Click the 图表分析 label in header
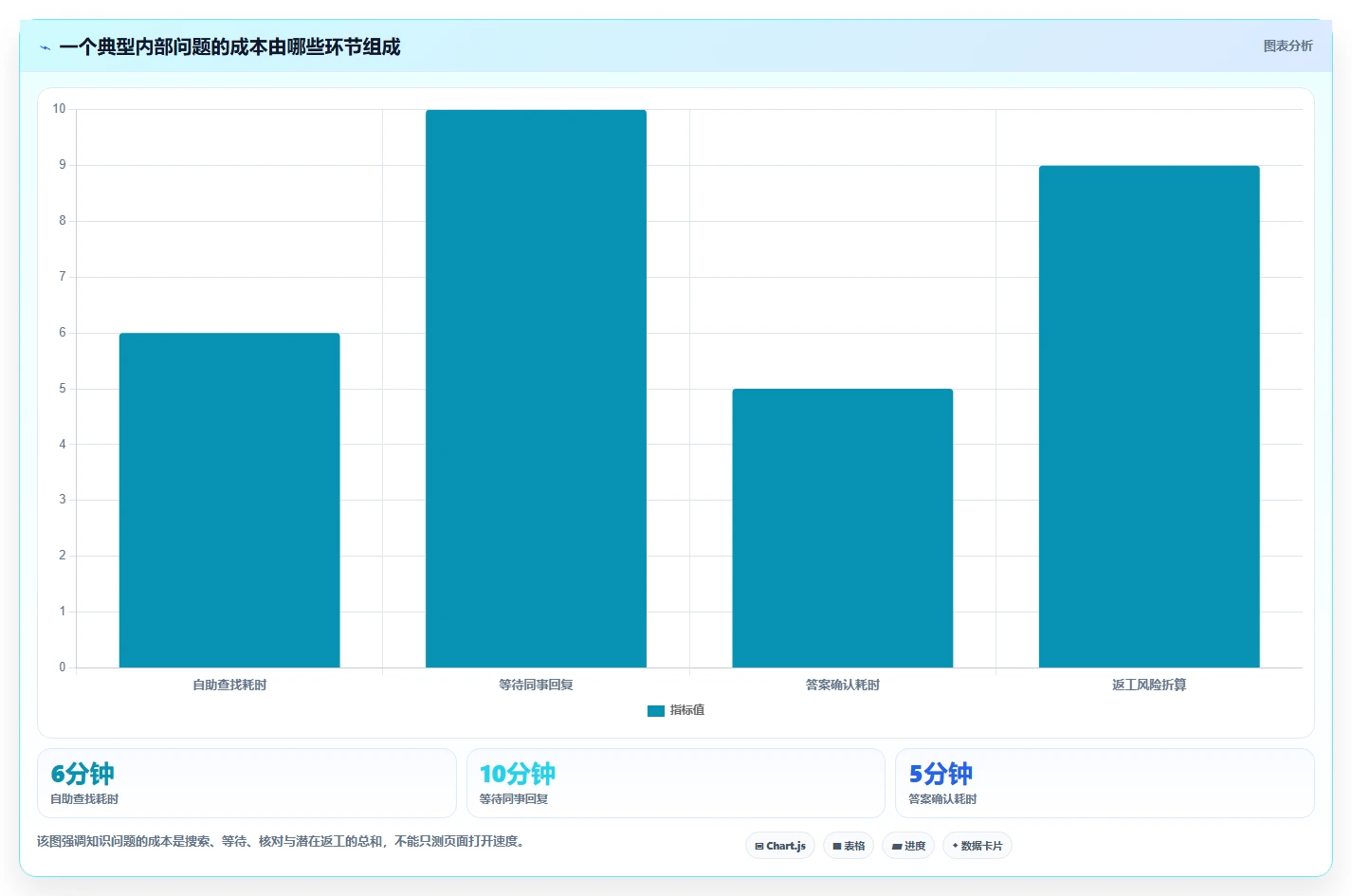Screen dimensions: 1352x896 coord(1288,46)
